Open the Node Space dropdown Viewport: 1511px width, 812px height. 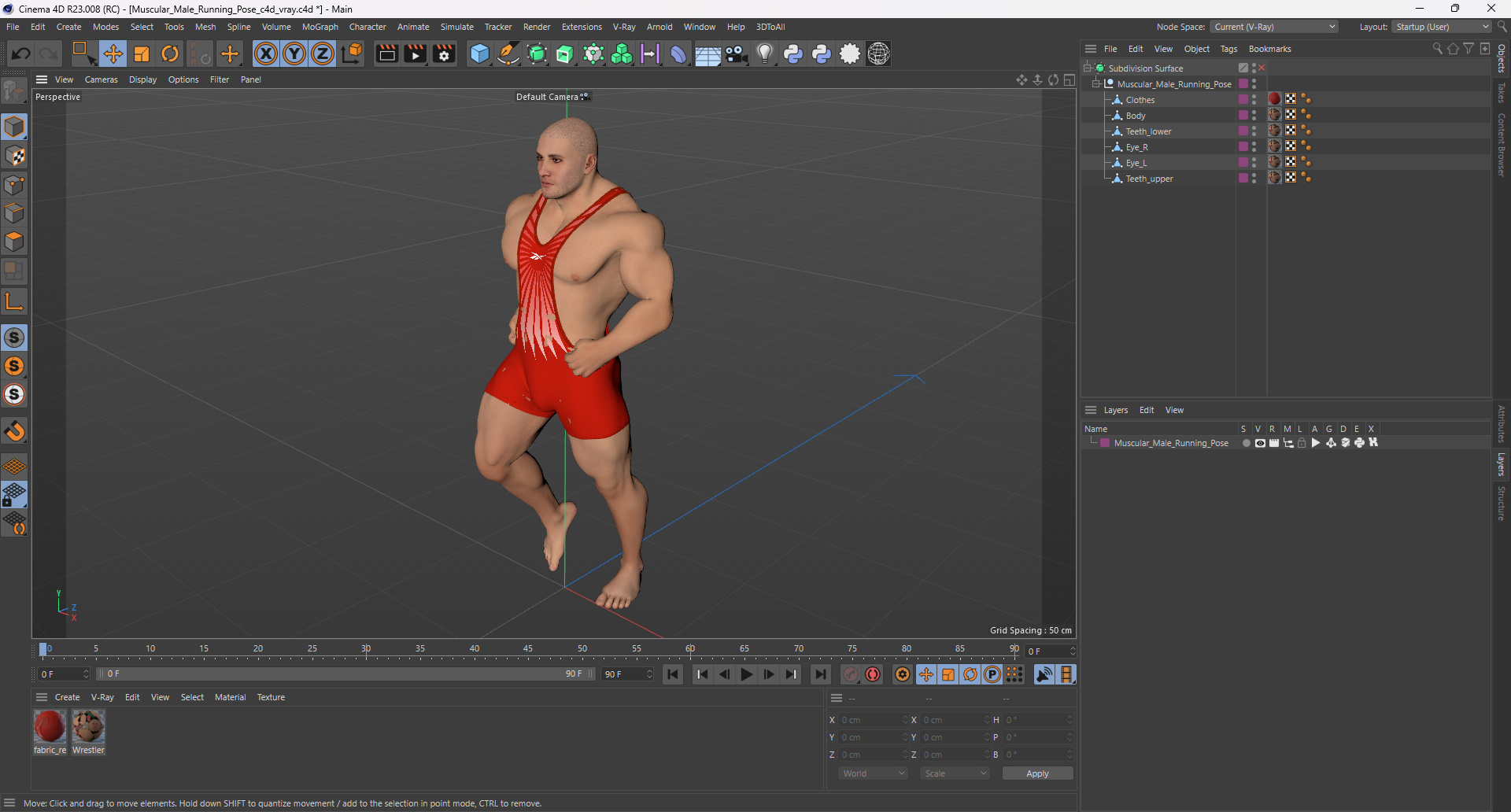pyautogui.click(x=1274, y=27)
